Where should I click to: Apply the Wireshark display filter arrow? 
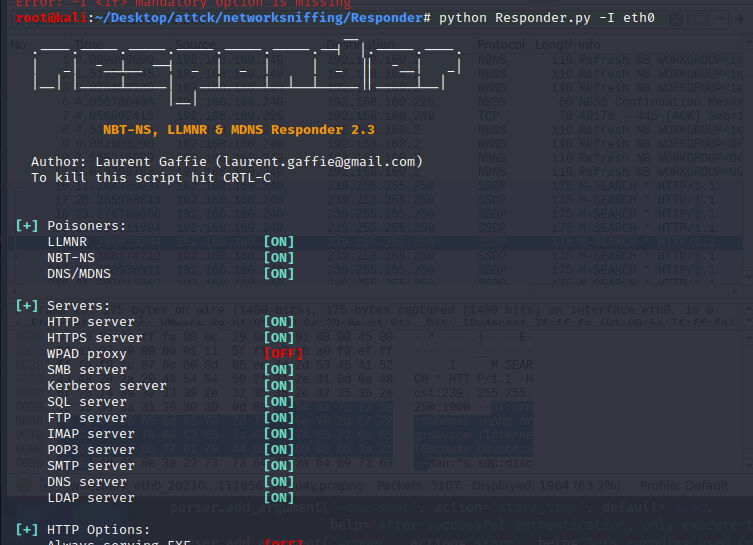[x=697, y=19]
